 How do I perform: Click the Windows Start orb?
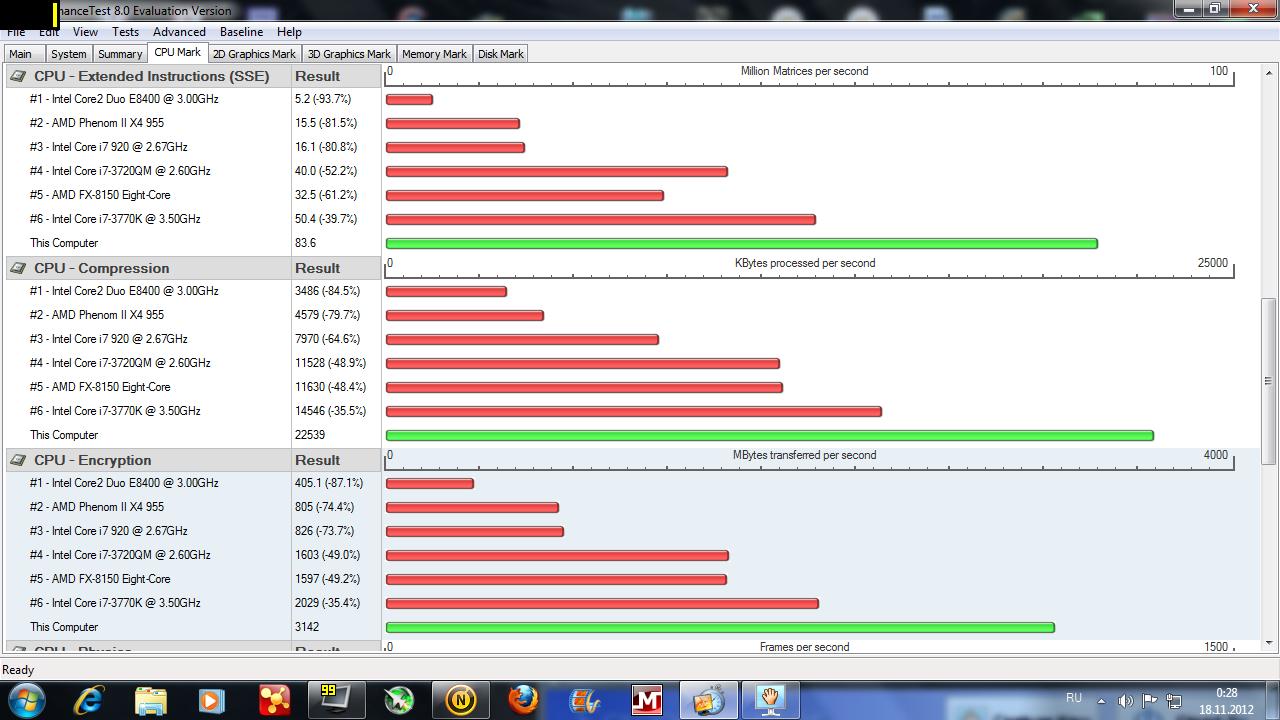[27, 699]
